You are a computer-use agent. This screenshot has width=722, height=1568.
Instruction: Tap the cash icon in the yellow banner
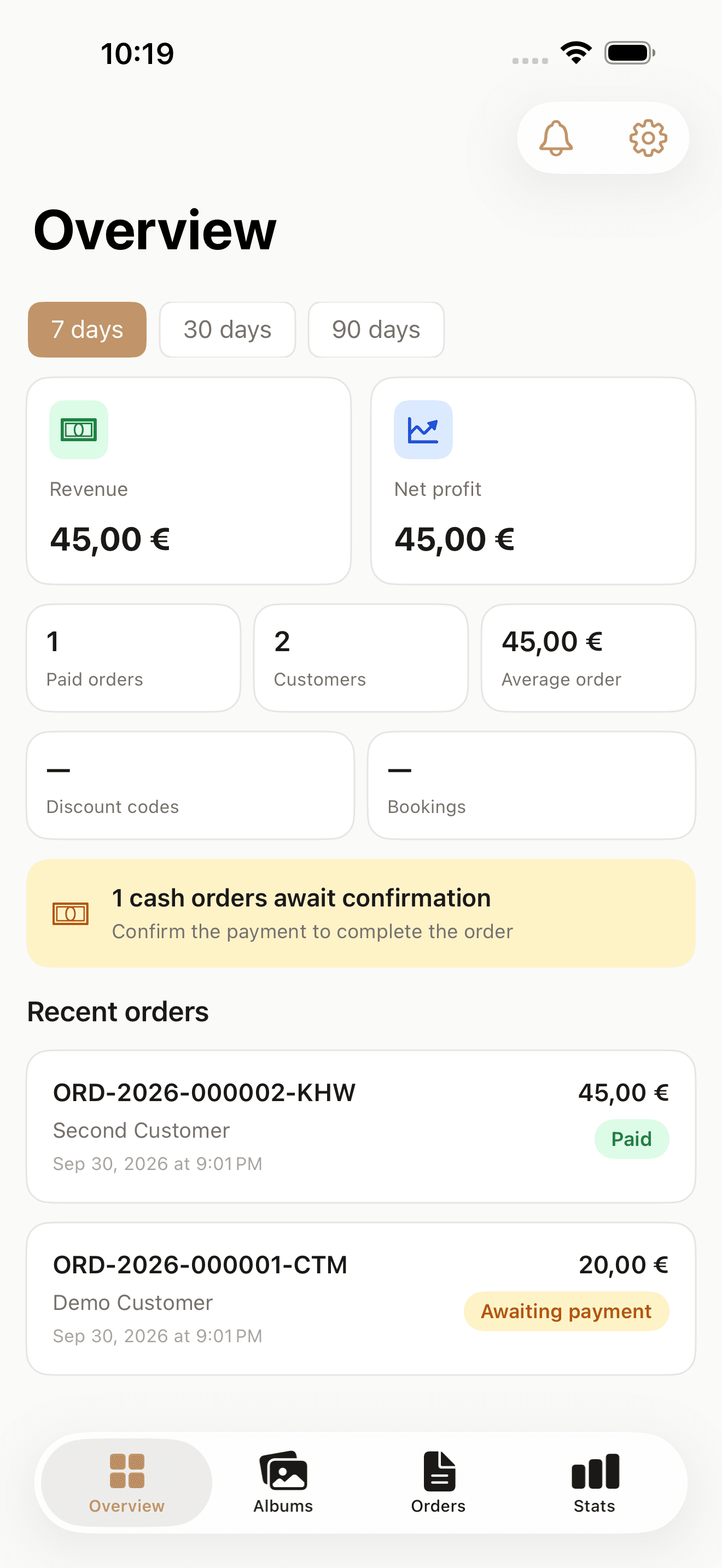point(71,914)
